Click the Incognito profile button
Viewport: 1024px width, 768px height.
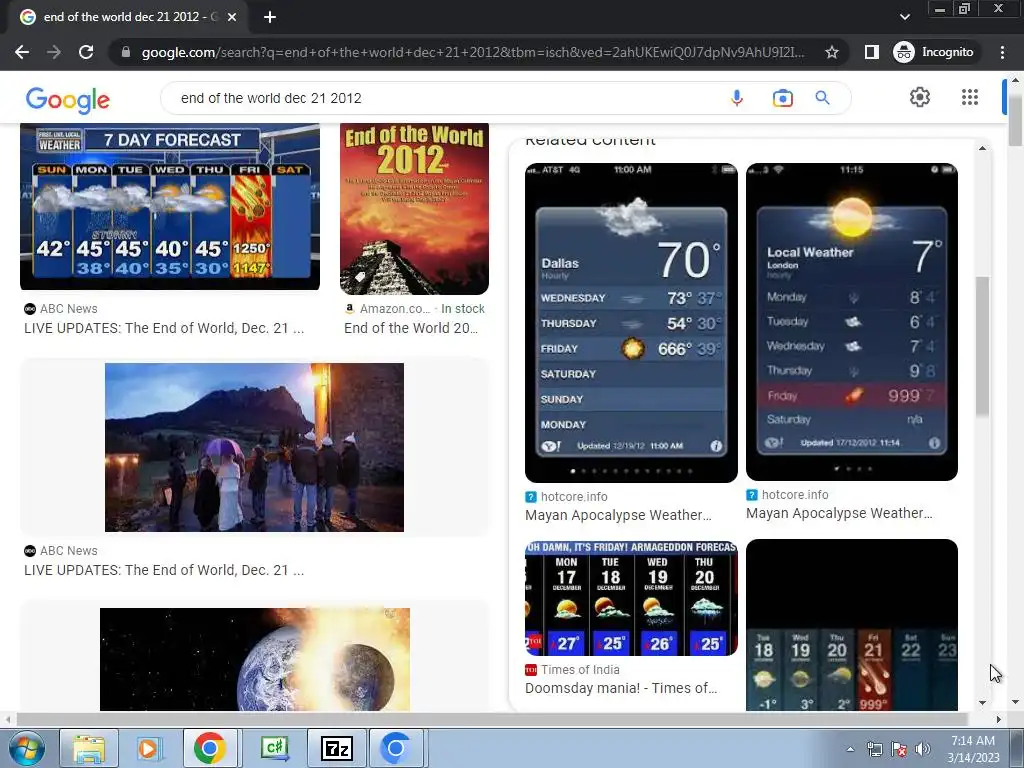coord(934,52)
